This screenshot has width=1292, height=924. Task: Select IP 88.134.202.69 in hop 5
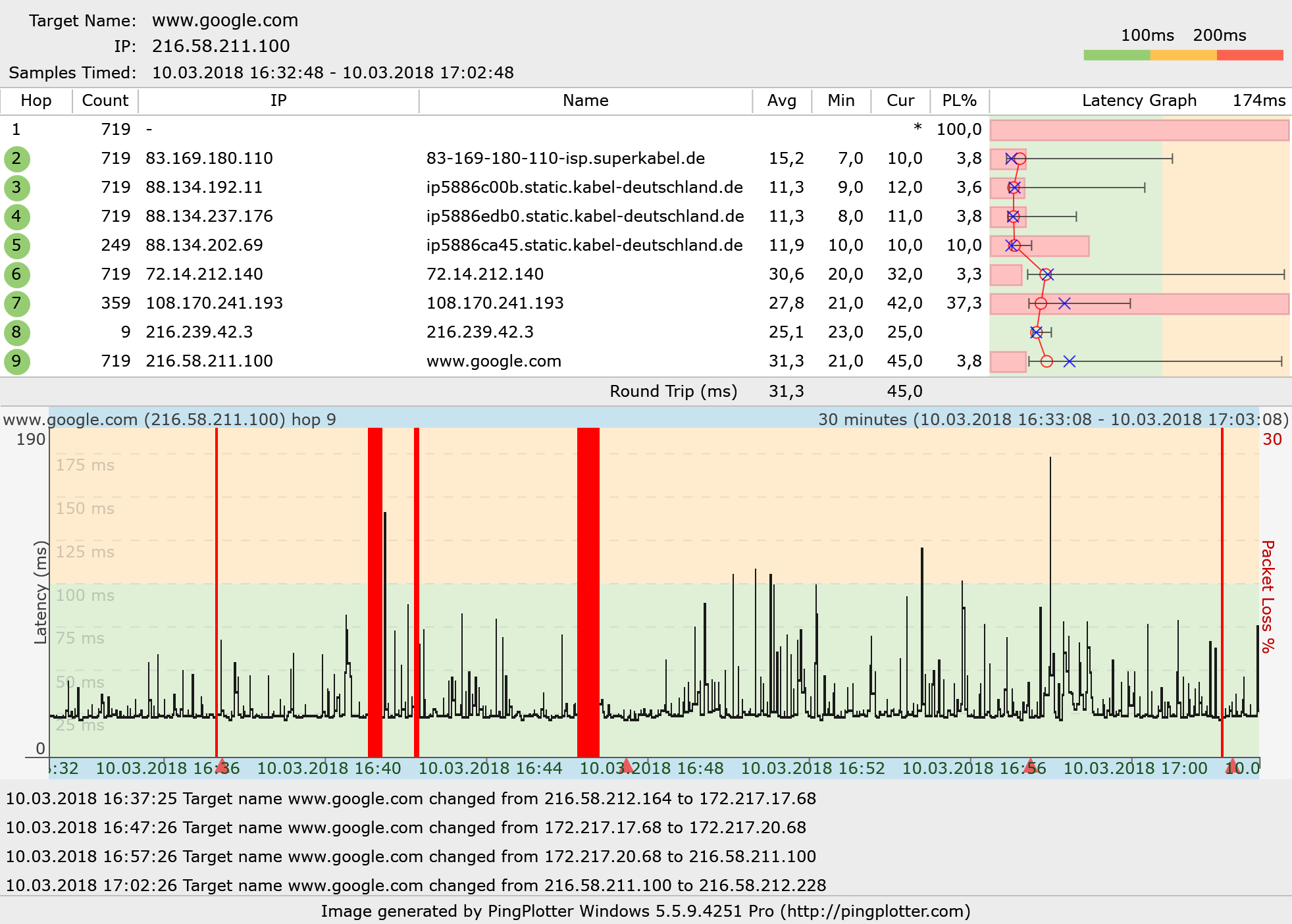click(x=204, y=245)
